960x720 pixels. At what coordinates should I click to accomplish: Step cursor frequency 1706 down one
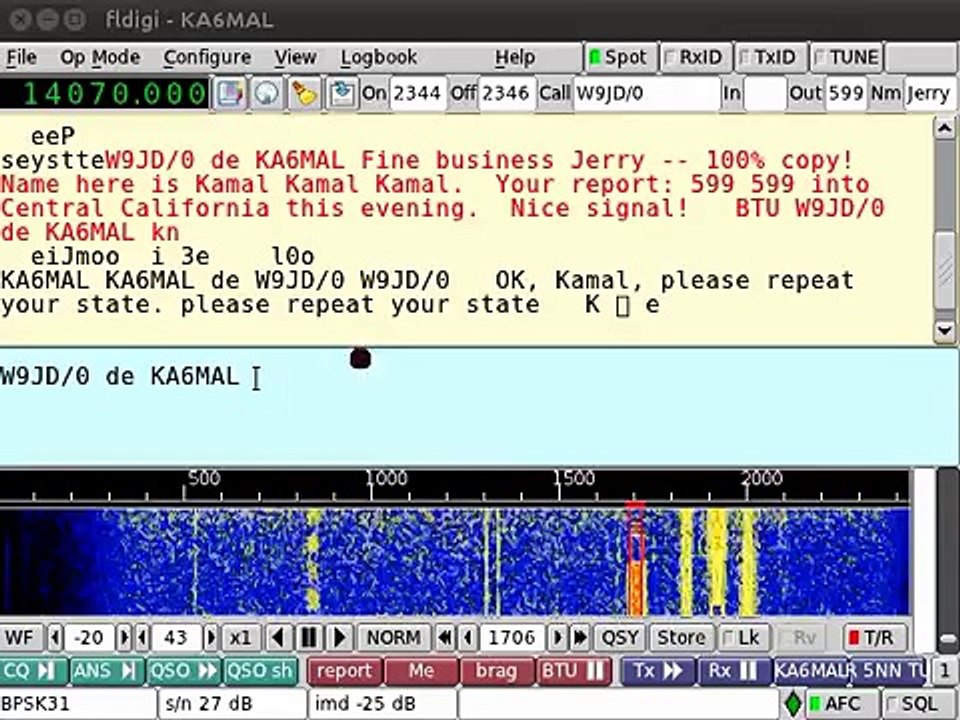pos(468,638)
